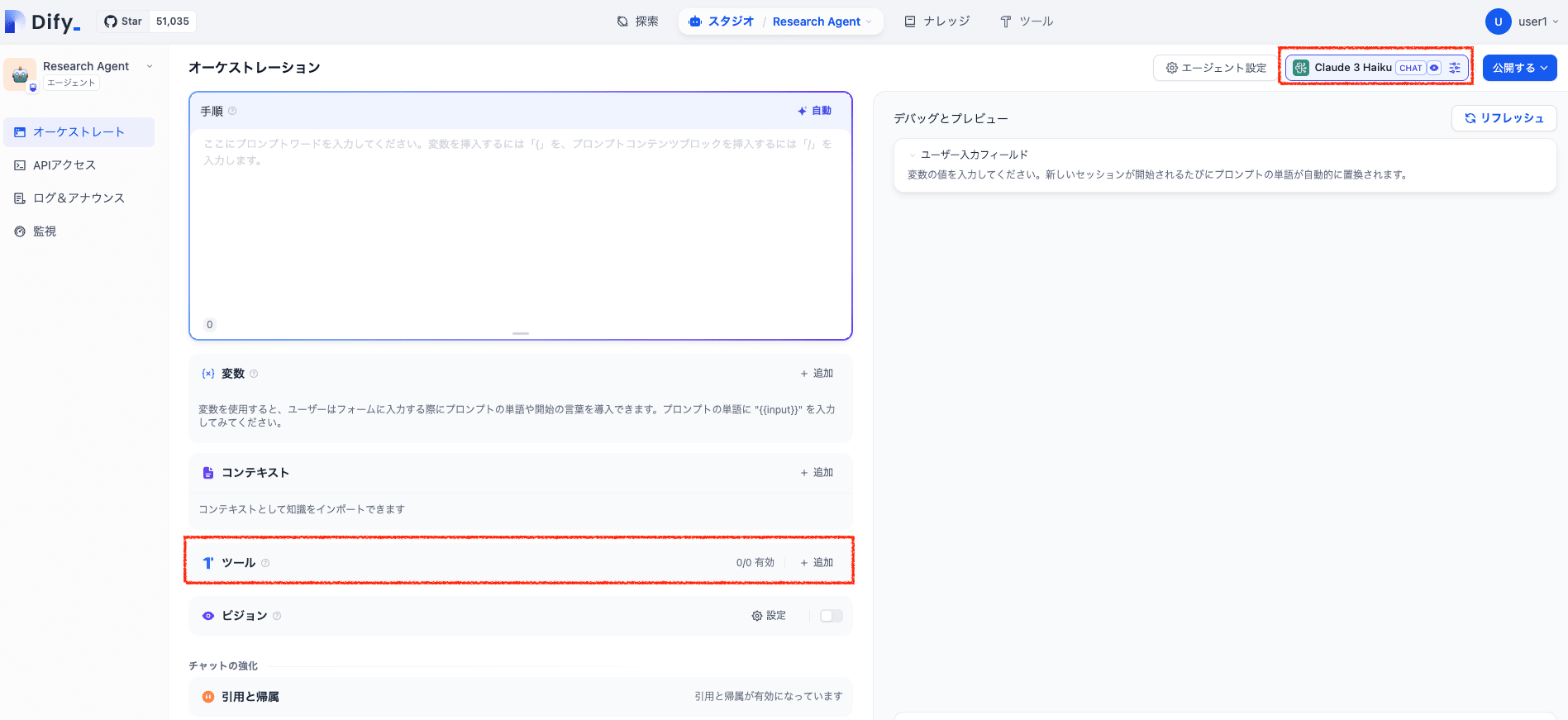1568x720 pixels.
Task: Open the ナレッジ tab
Action: 937,21
